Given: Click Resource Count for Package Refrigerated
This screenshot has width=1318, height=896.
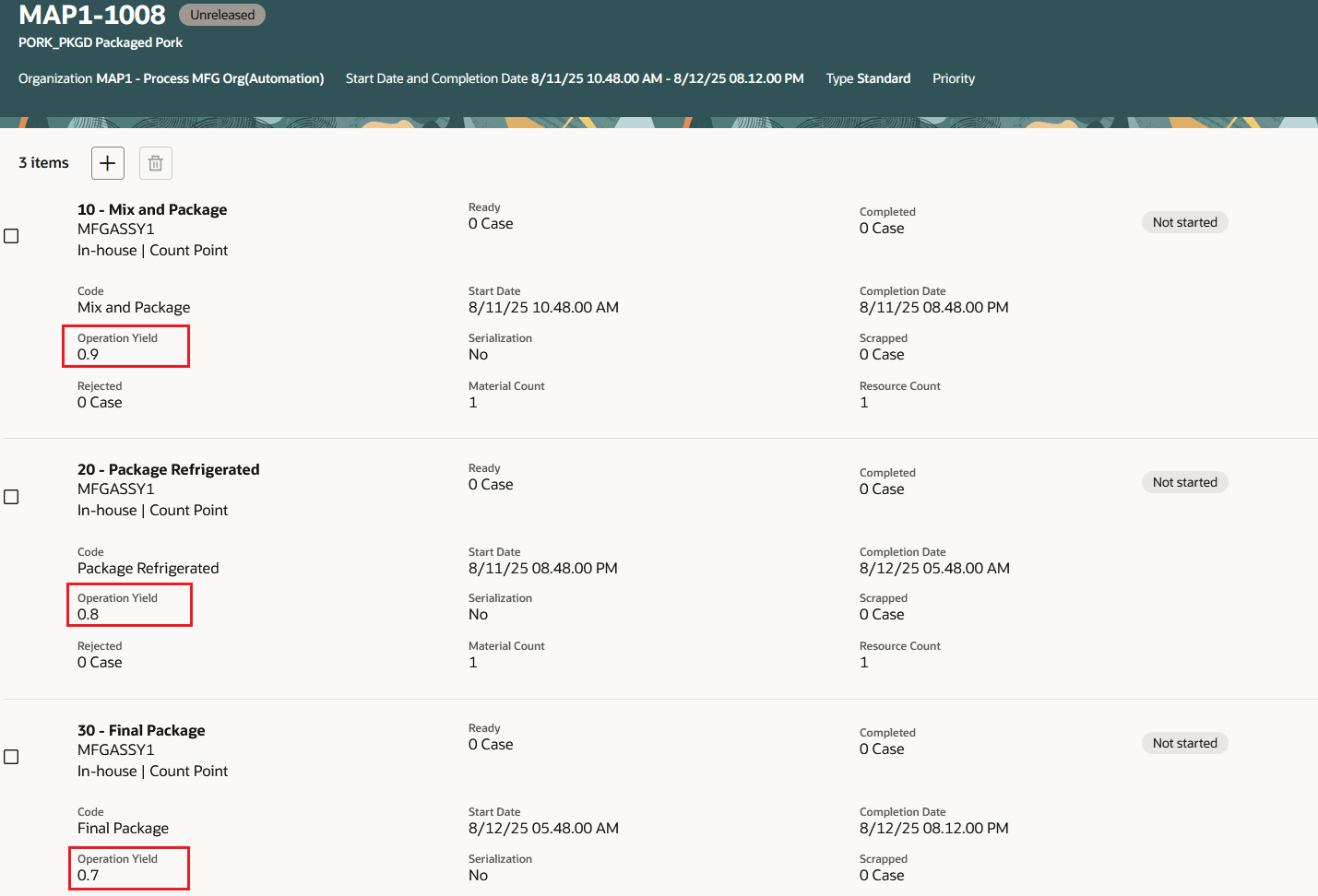Looking at the screenshot, I should [900, 655].
